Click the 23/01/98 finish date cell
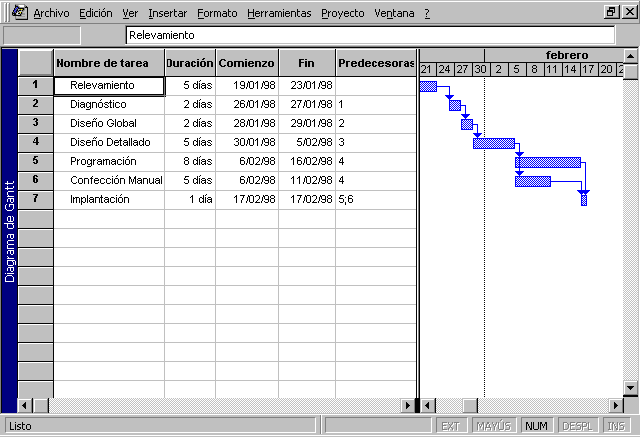Image resolution: width=640 pixels, height=437 pixels. coord(307,86)
